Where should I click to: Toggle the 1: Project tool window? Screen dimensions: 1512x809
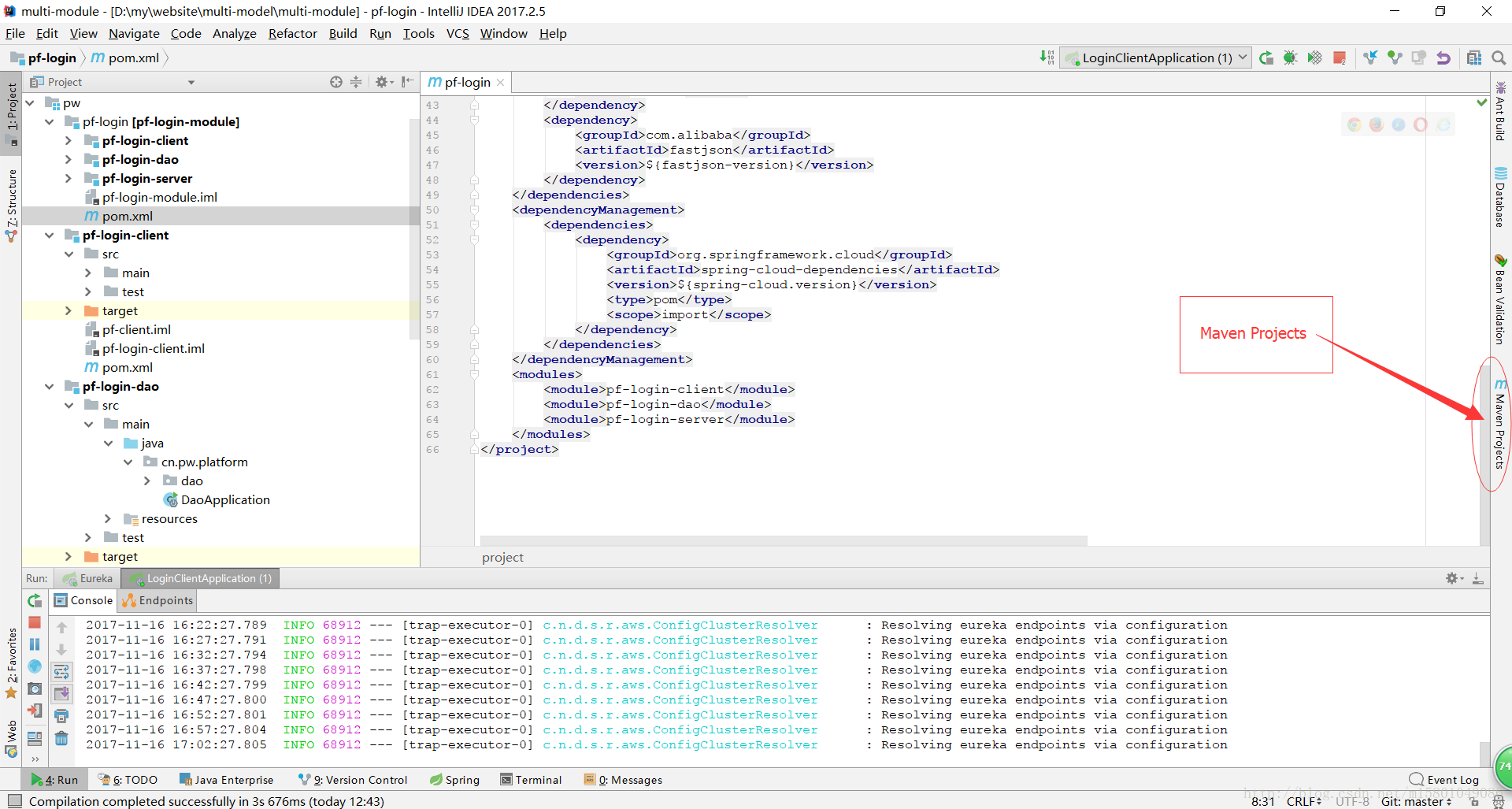(11, 113)
